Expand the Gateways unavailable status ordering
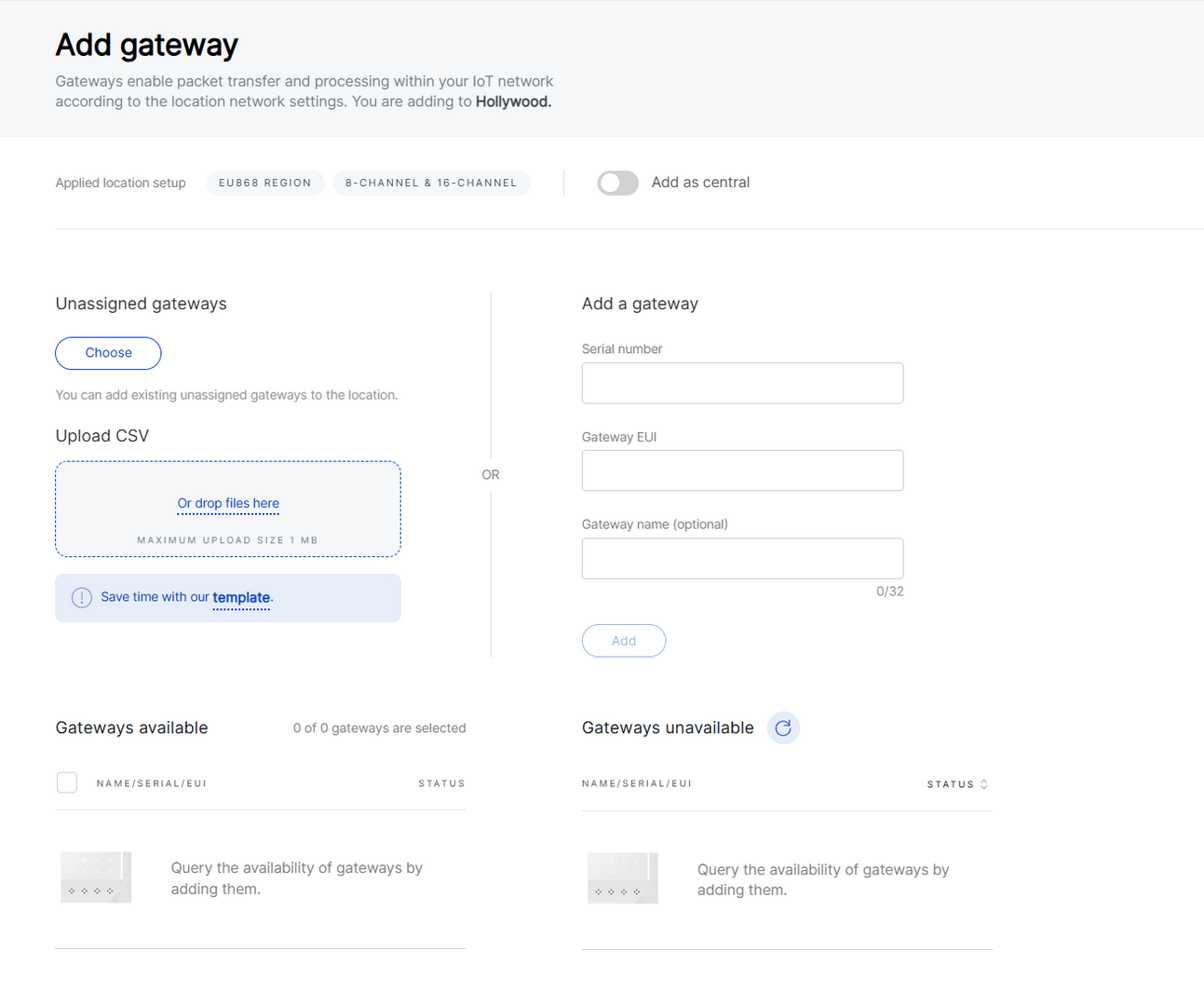This screenshot has height=1006, width=1204. coord(984,783)
